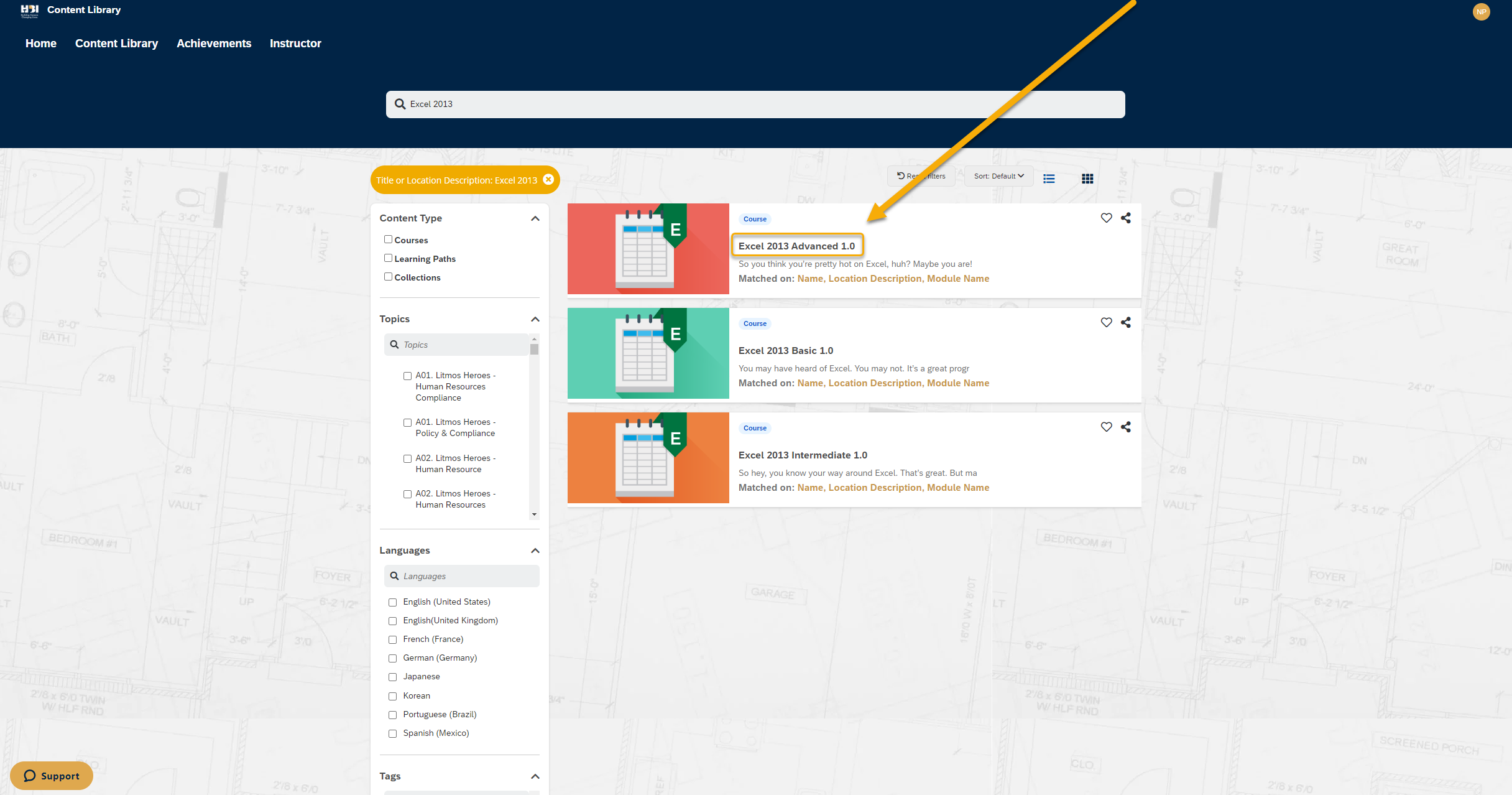Share the Excel 2013 Intermediate course
This screenshot has height=795, width=1512.
click(1125, 427)
